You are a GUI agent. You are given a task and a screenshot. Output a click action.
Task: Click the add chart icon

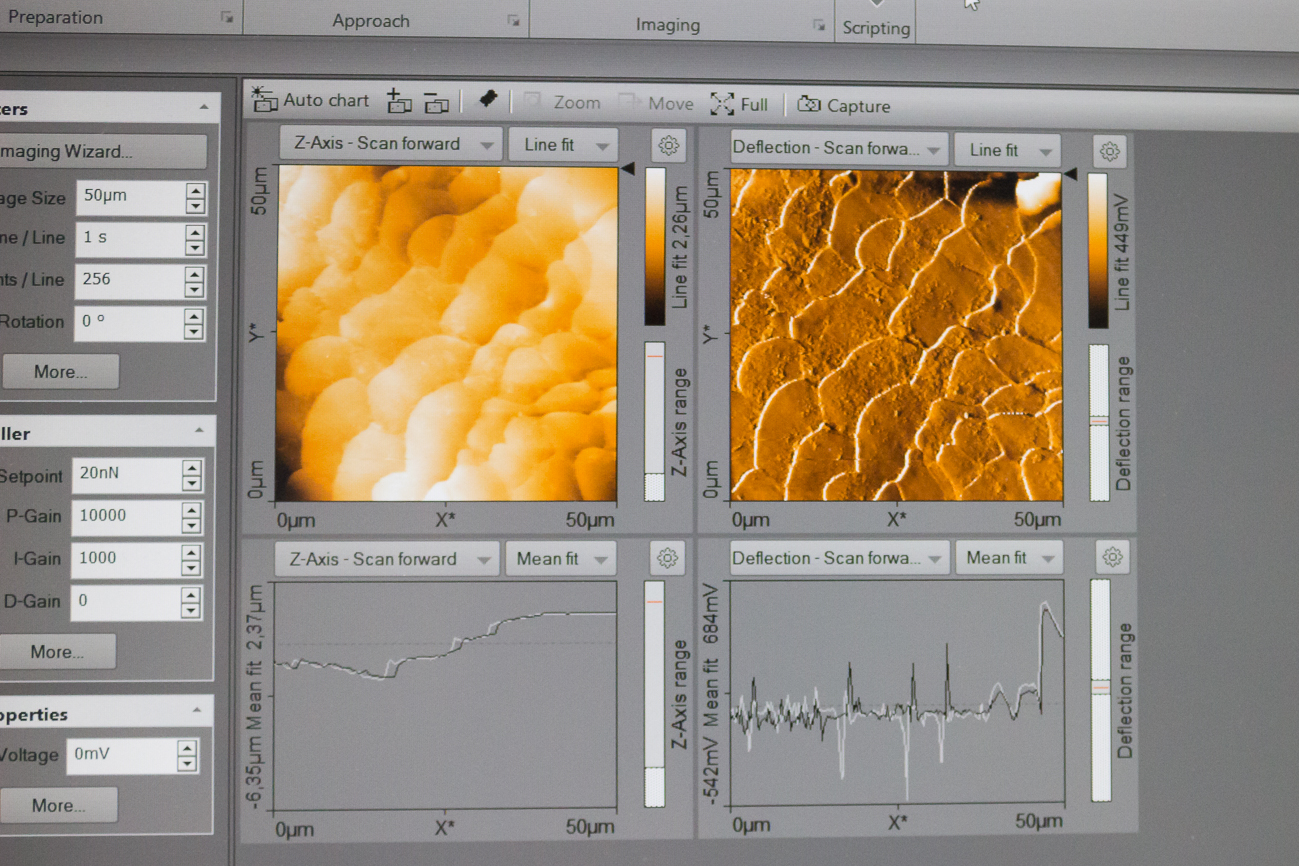coord(399,101)
